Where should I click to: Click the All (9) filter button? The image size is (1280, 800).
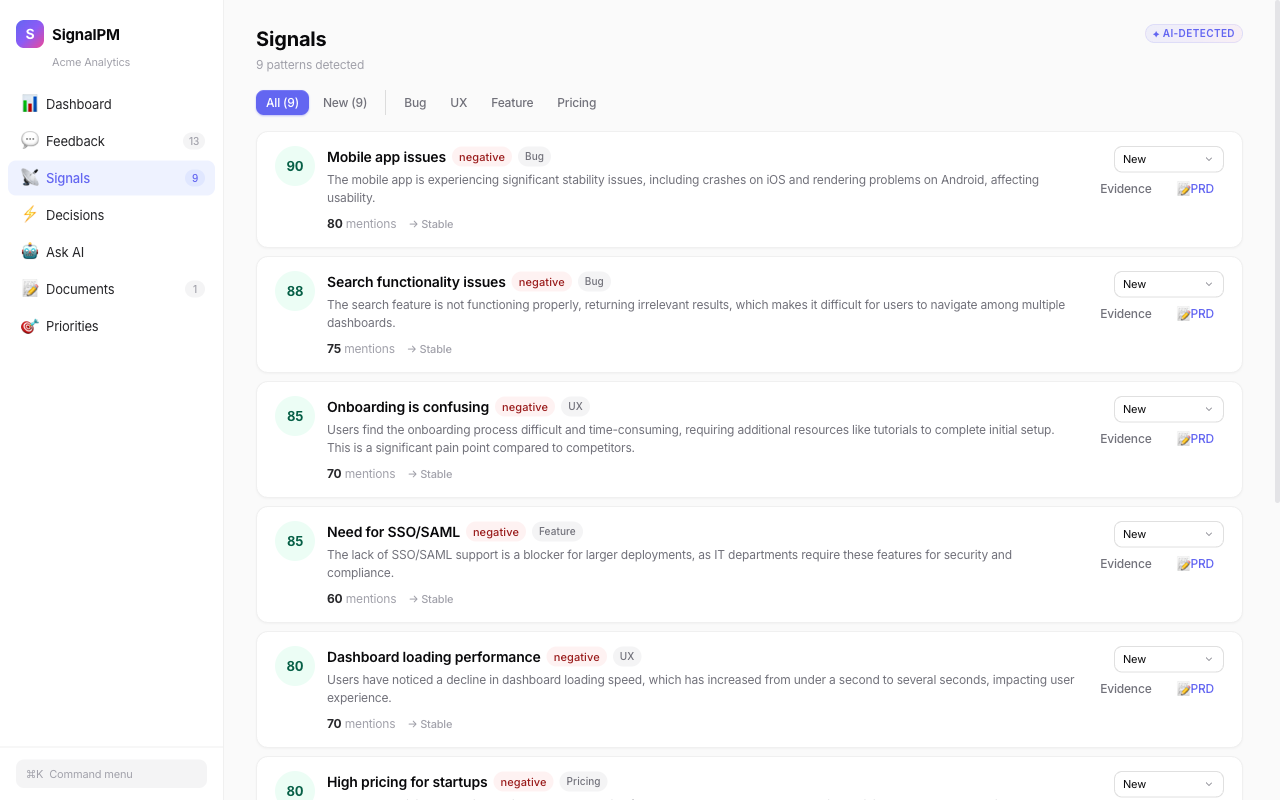(282, 102)
